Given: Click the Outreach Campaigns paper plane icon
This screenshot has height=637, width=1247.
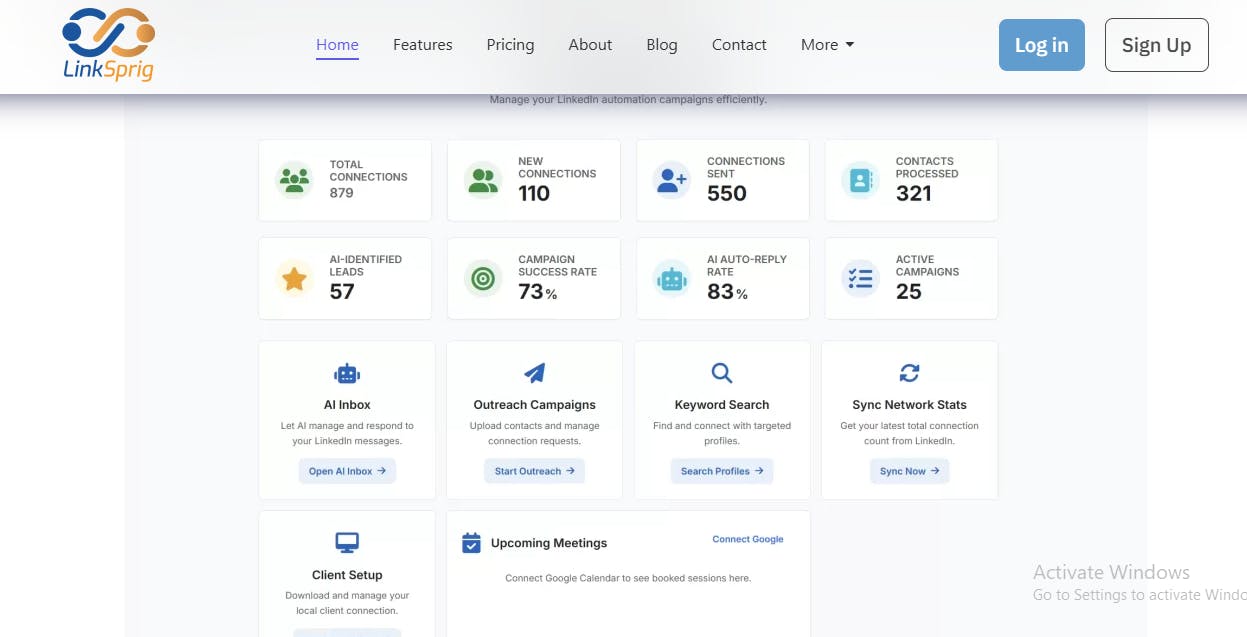Looking at the screenshot, I should point(534,373).
